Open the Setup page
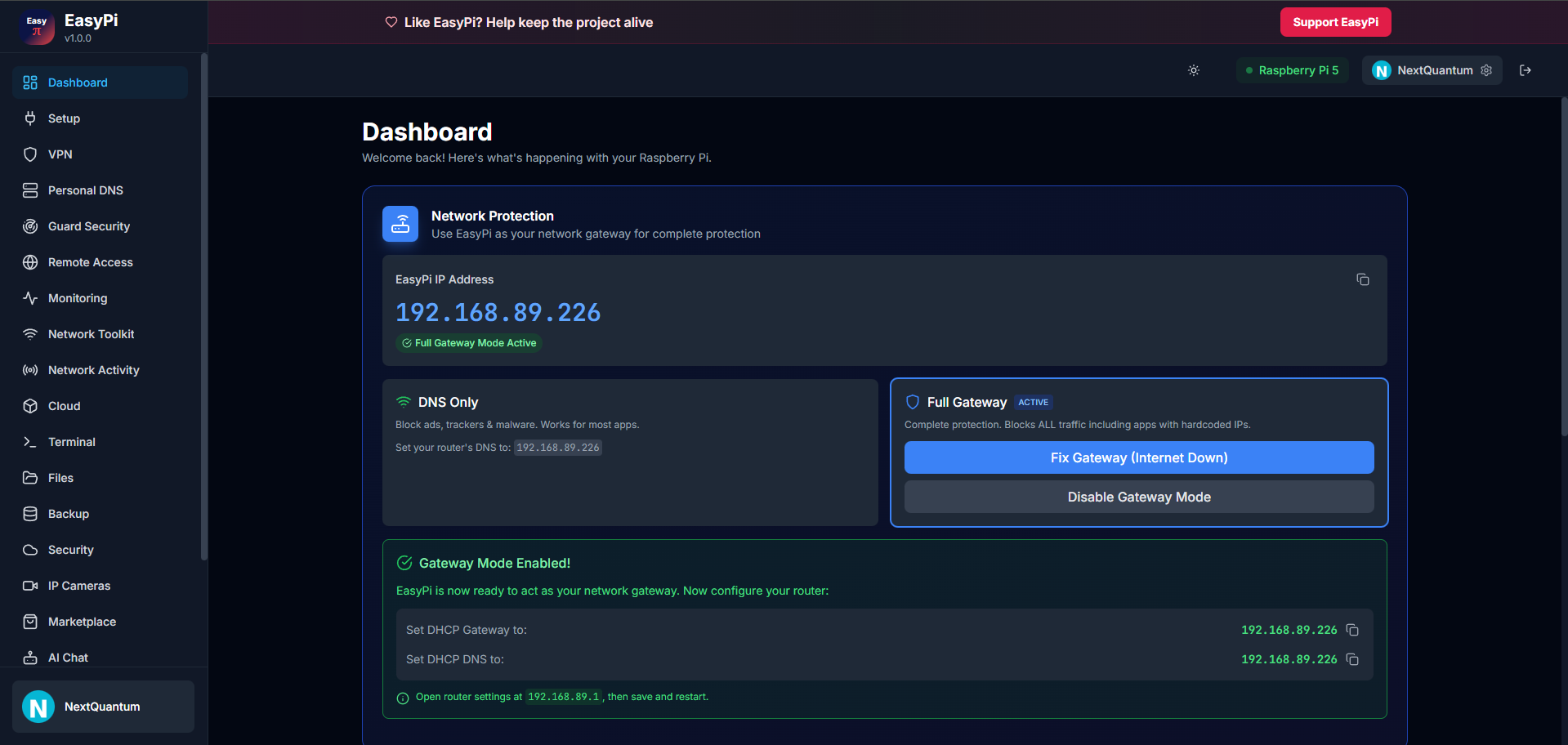The image size is (1568, 745). tap(100, 118)
